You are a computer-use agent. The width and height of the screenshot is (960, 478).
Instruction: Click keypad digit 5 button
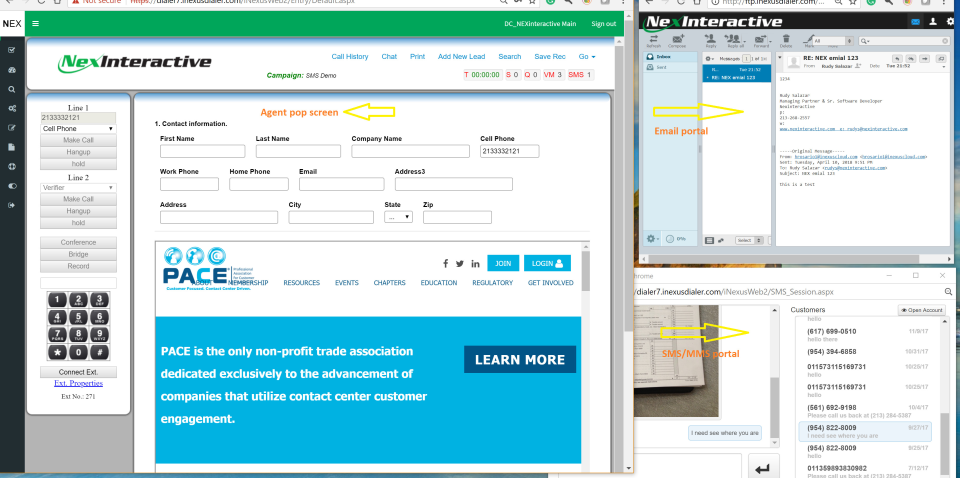click(78, 318)
